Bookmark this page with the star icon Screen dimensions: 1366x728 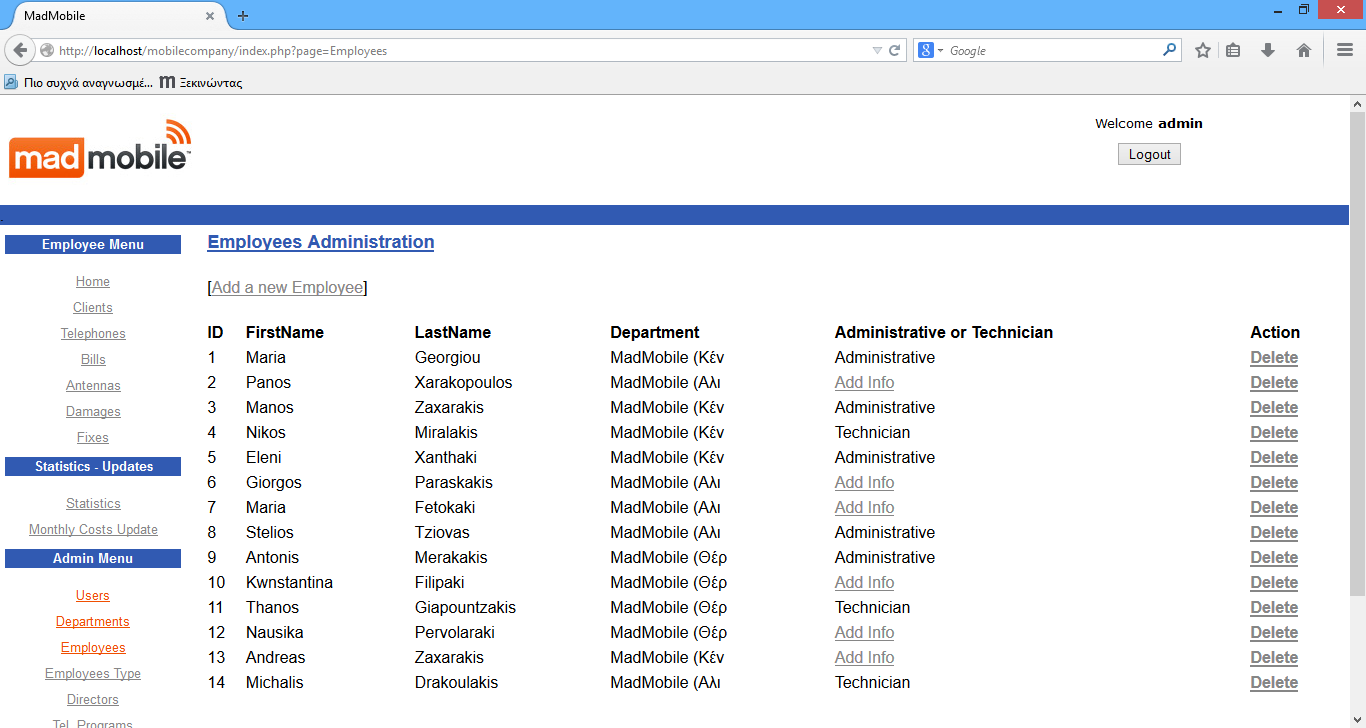pos(1203,50)
